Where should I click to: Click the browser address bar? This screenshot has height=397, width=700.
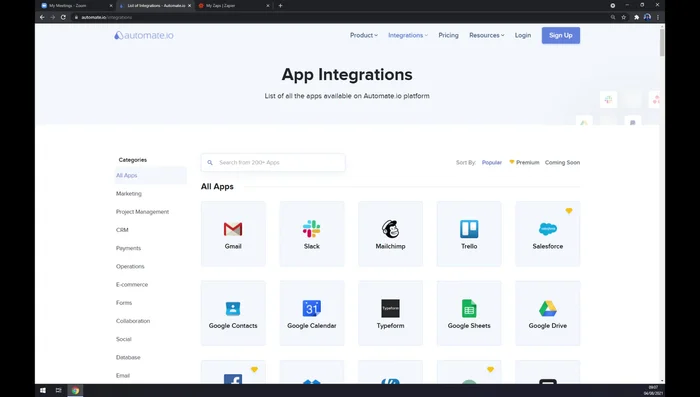pyautogui.click(x=339, y=17)
